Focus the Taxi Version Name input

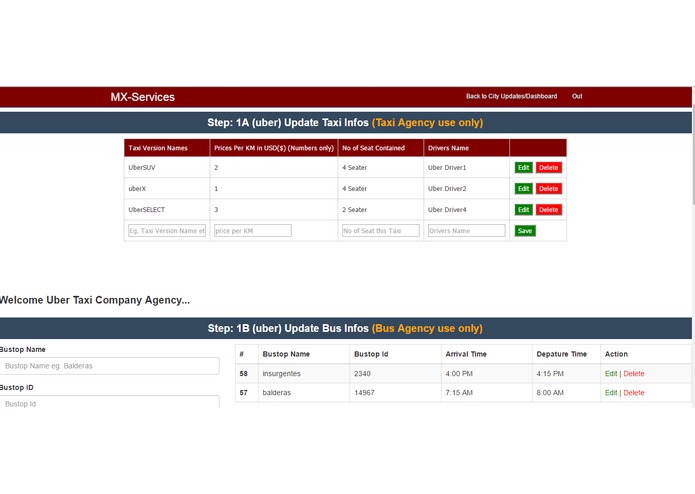point(167,230)
